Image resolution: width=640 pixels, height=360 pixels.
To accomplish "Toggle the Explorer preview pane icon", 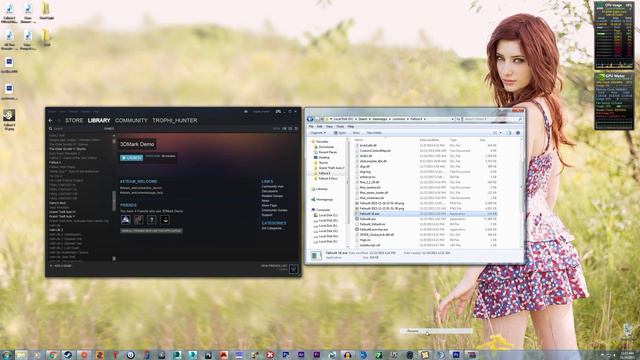I will [x=509, y=133].
